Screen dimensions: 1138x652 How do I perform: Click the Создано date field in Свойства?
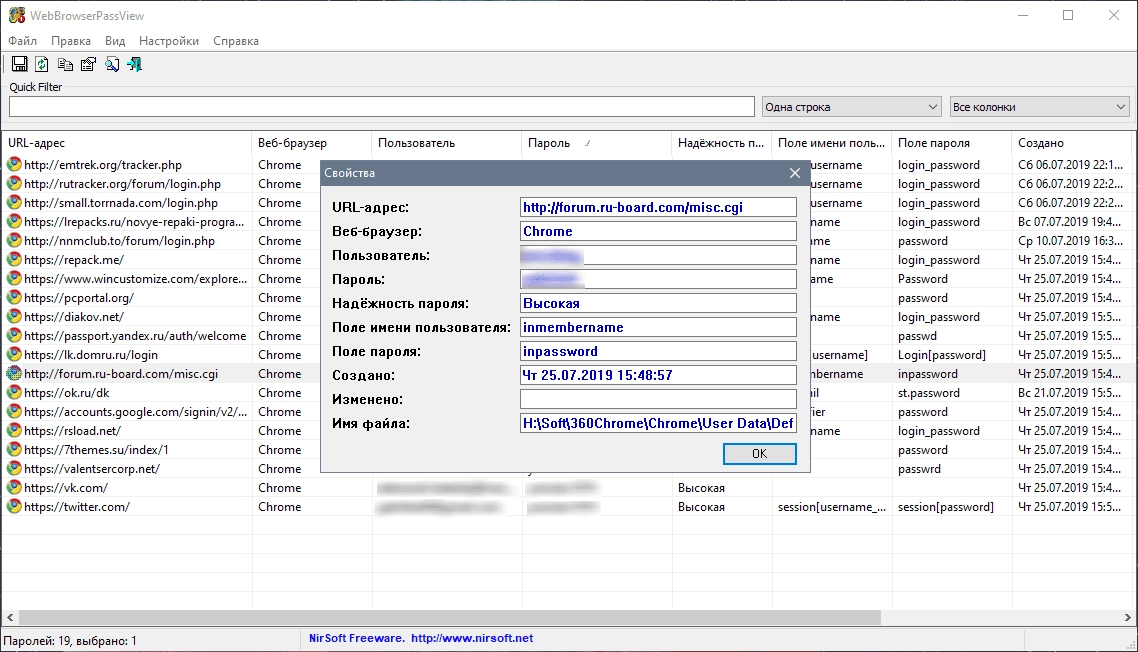coord(658,375)
